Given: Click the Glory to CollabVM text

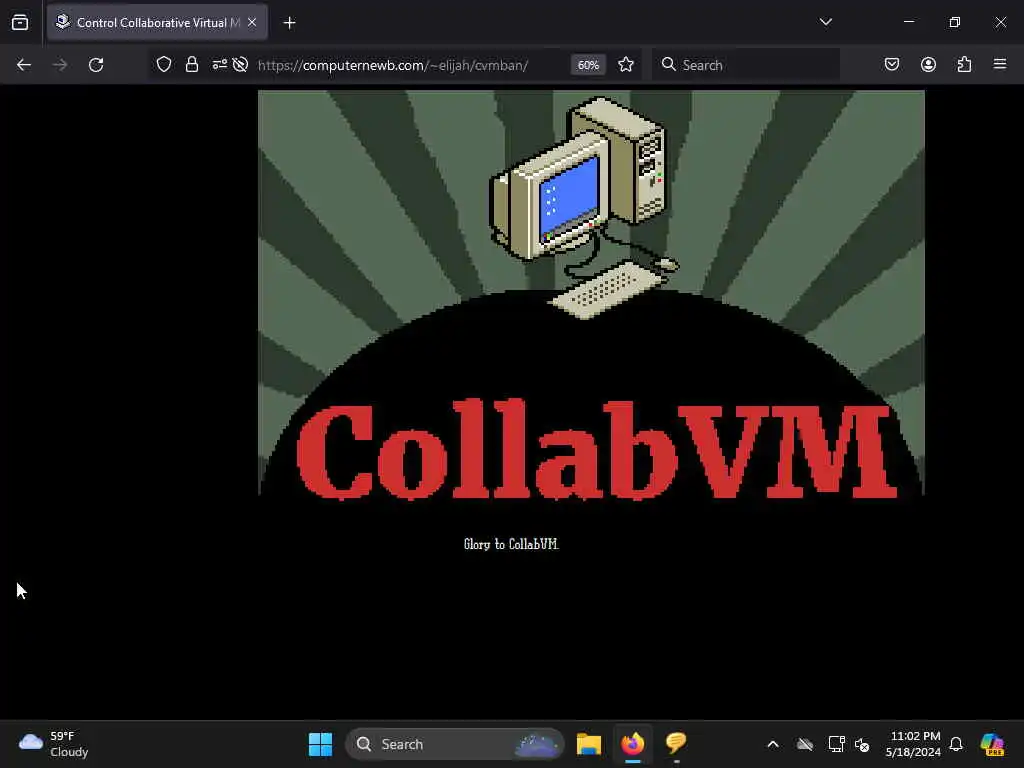Looking at the screenshot, I should pyautogui.click(x=511, y=544).
